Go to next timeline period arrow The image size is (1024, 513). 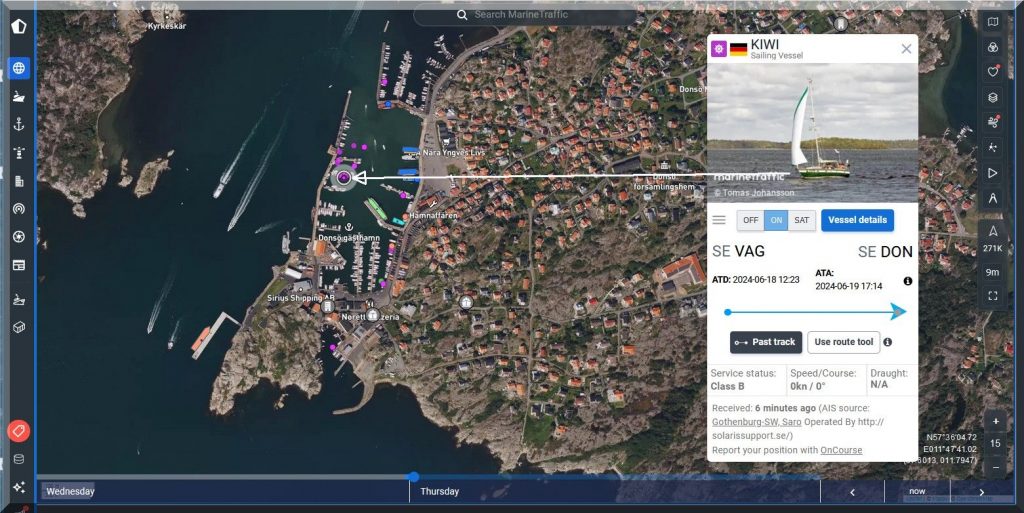(982, 492)
